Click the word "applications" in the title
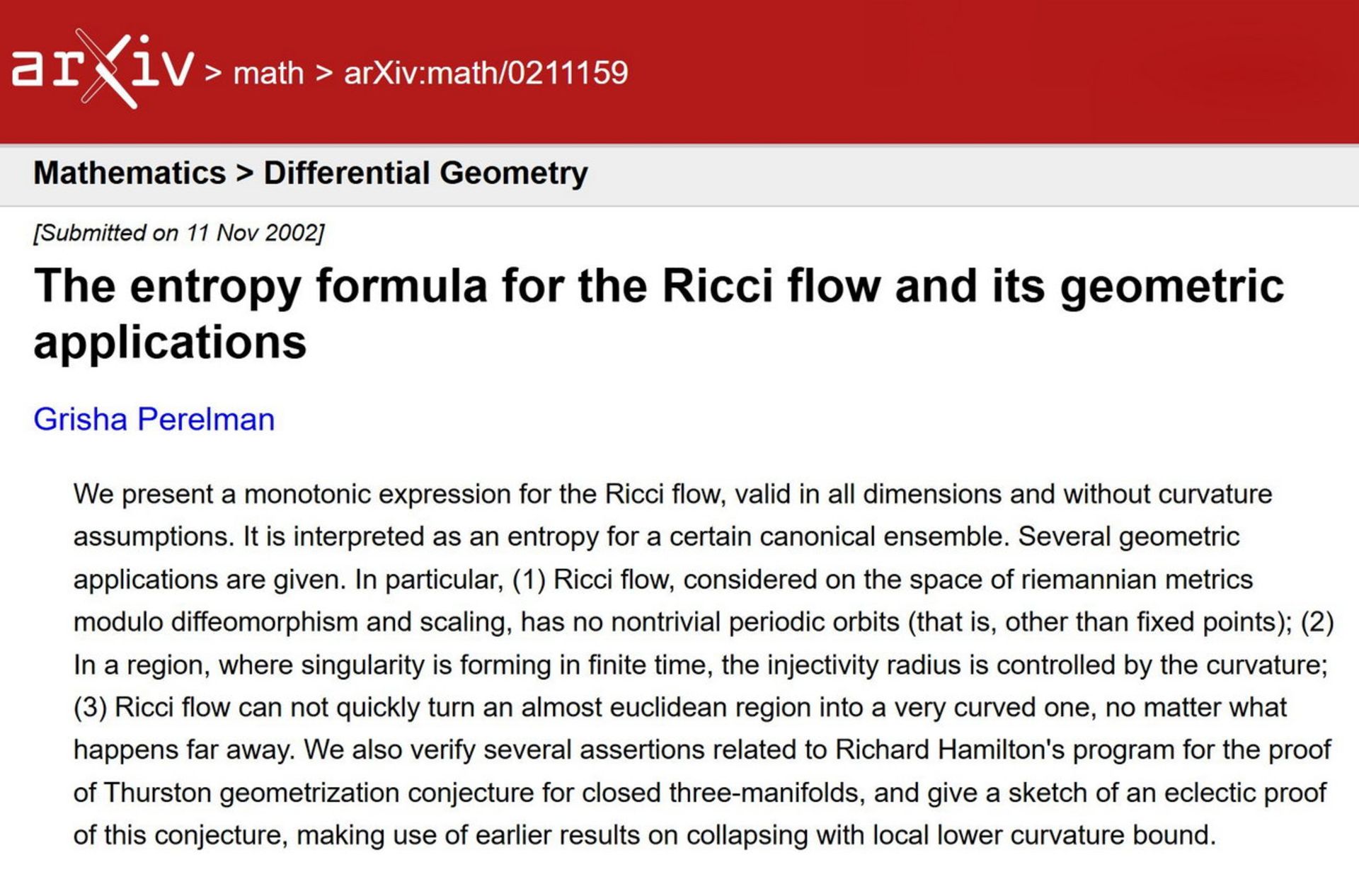Image resolution: width=1359 pixels, height=896 pixels. coord(170,343)
